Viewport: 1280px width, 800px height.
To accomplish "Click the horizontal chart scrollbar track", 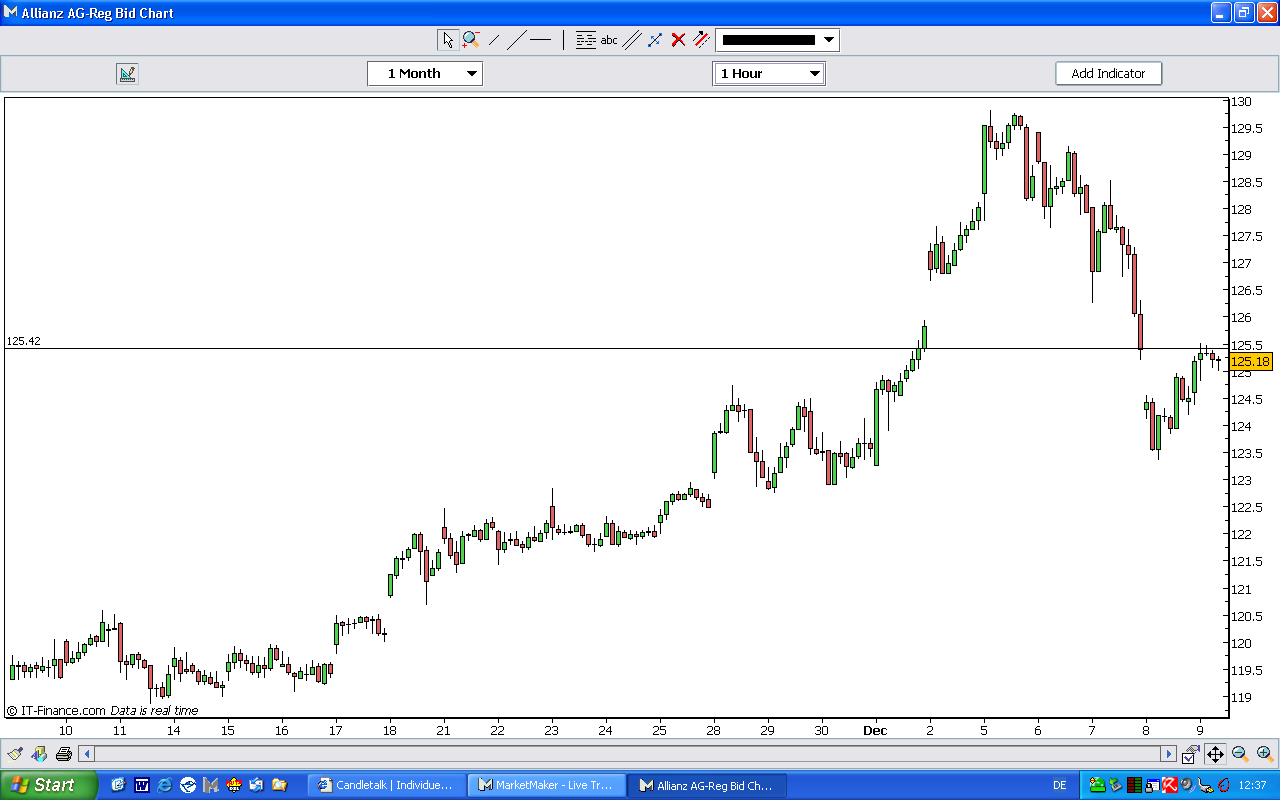I will click(x=627, y=754).
